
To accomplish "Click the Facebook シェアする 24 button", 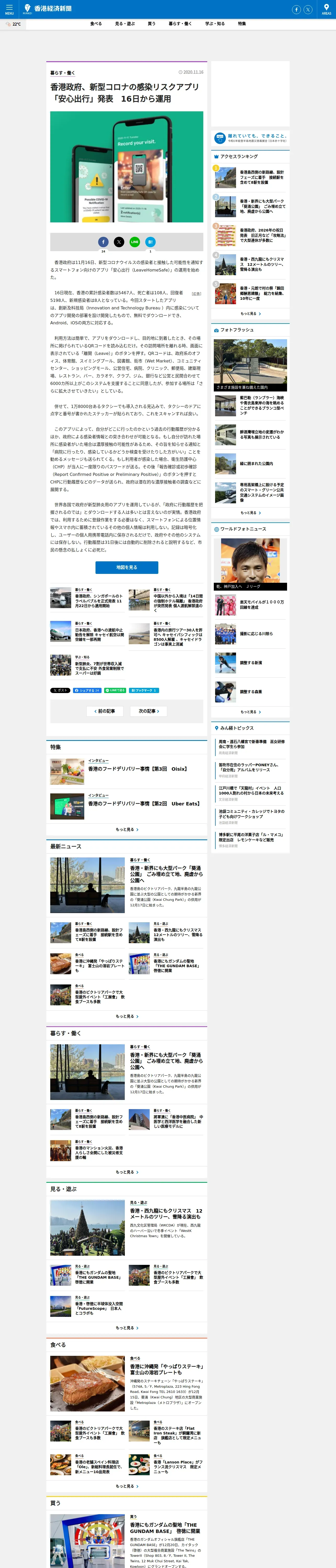I will coord(87,690).
